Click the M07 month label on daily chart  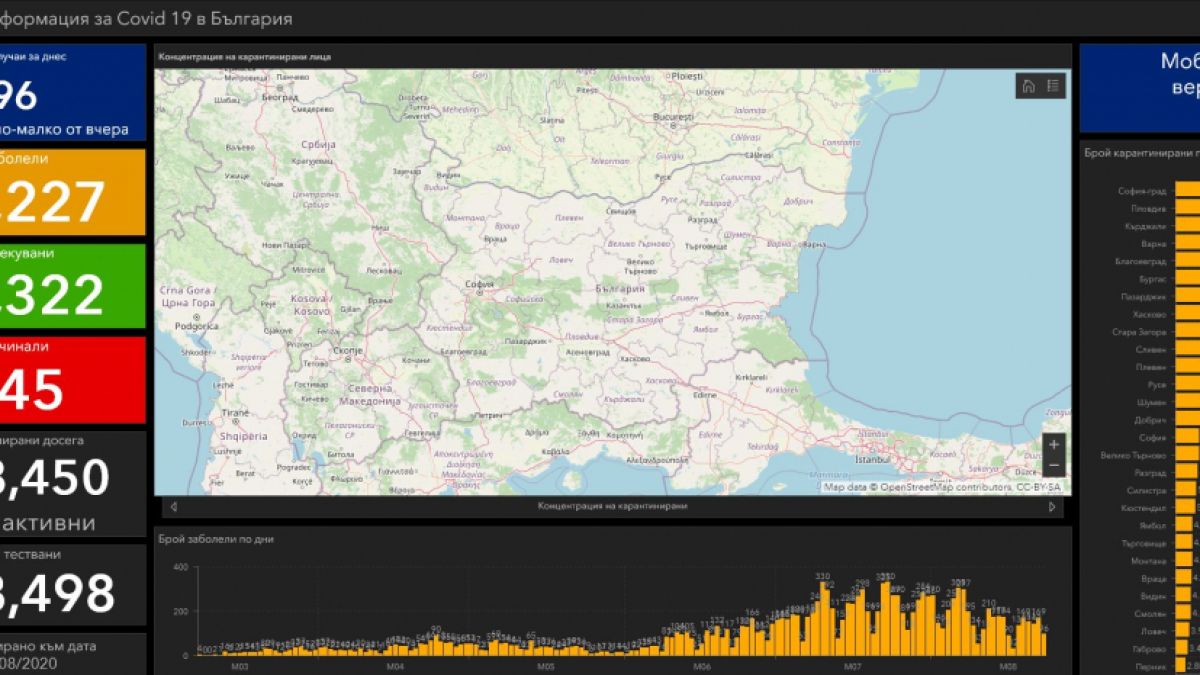pos(853,666)
